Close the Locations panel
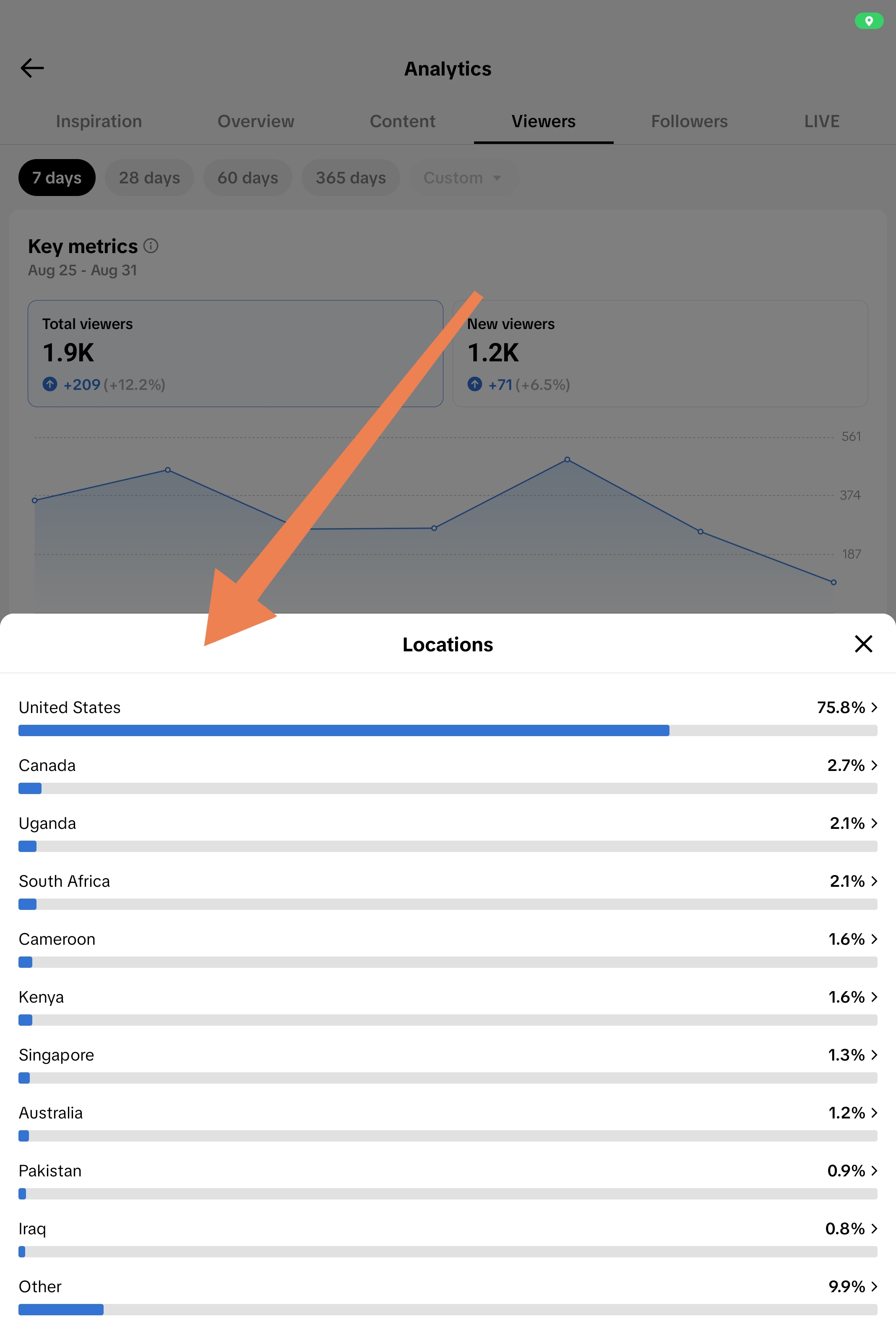896x1343 pixels. (x=863, y=644)
